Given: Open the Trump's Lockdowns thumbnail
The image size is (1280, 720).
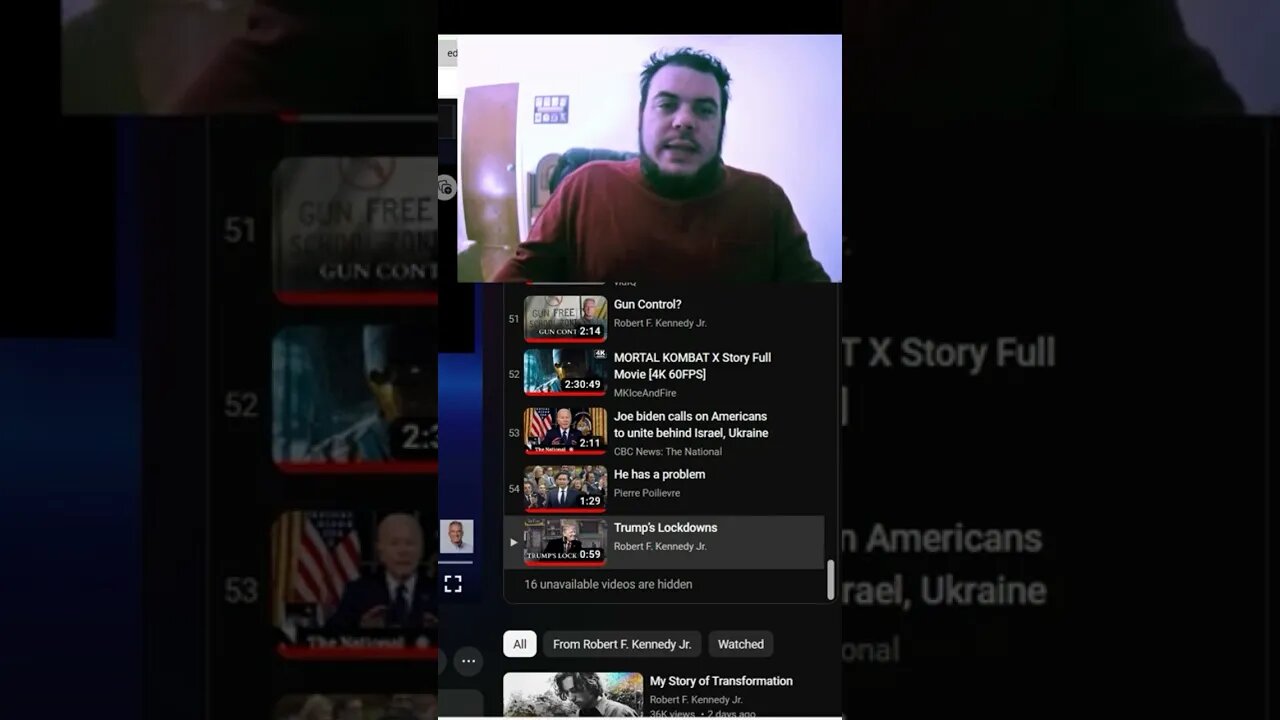Looking at the screenshot, I should (x=565, y=542).
